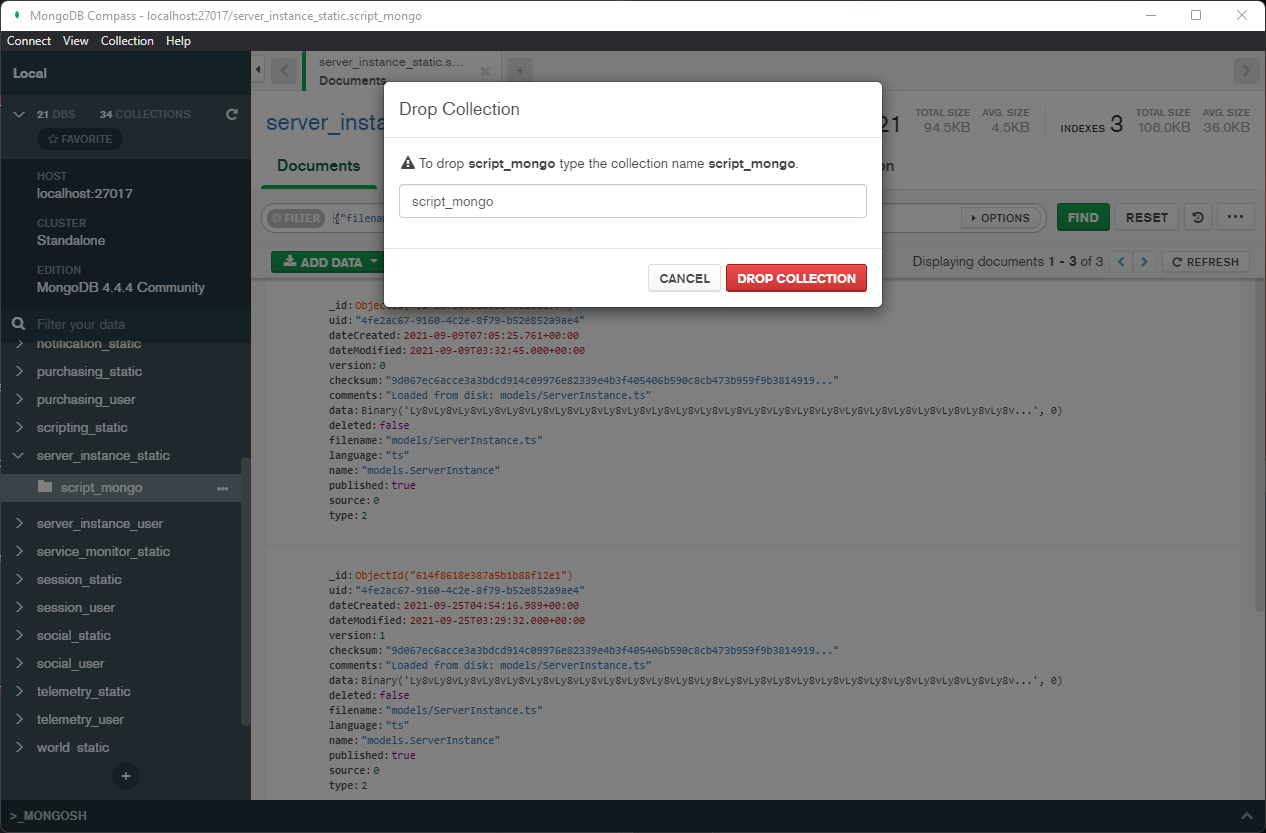Expand the social_static database
1266x833 pixels.
click(18, 635)
